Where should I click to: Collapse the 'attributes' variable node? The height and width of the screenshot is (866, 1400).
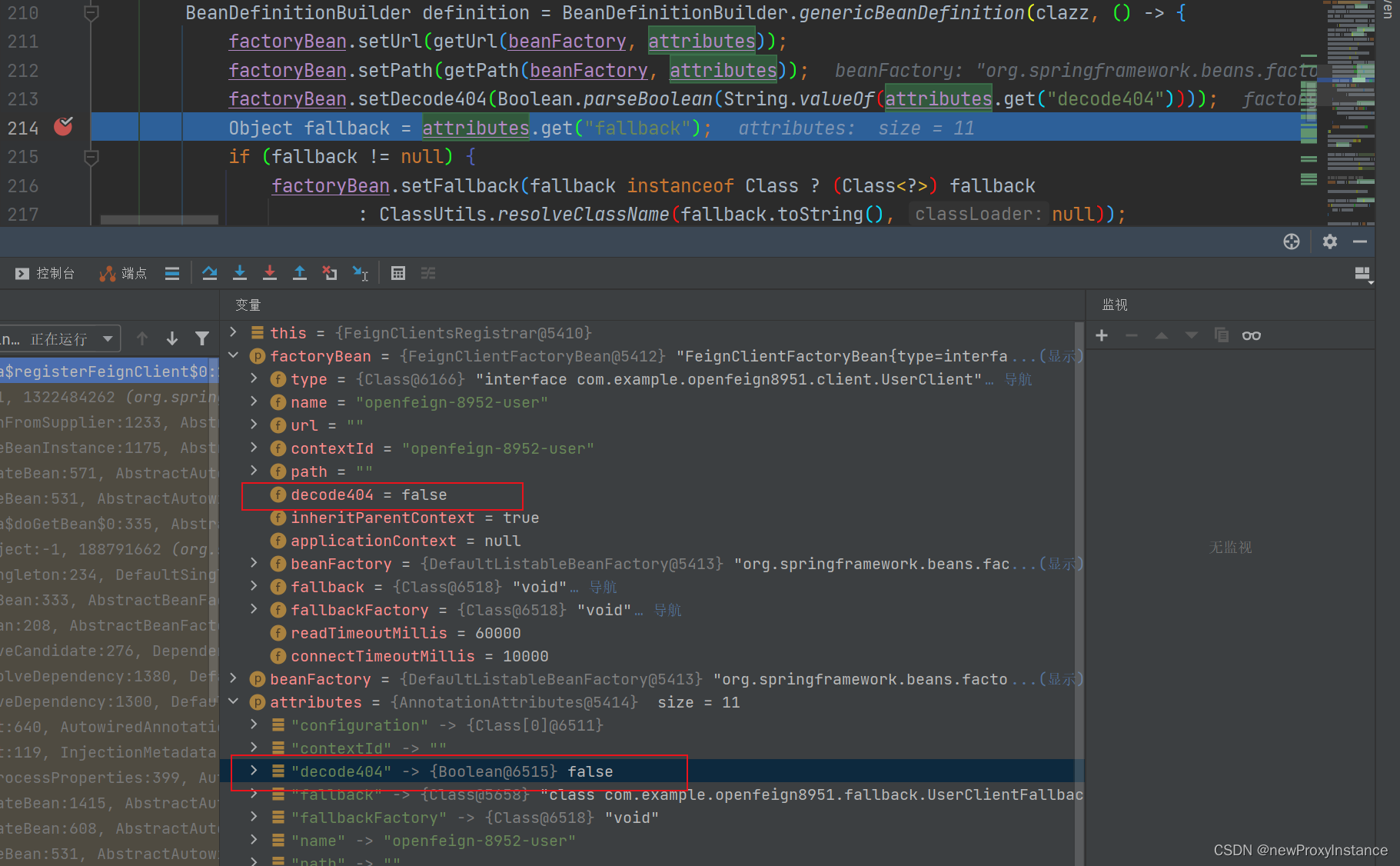234,701
